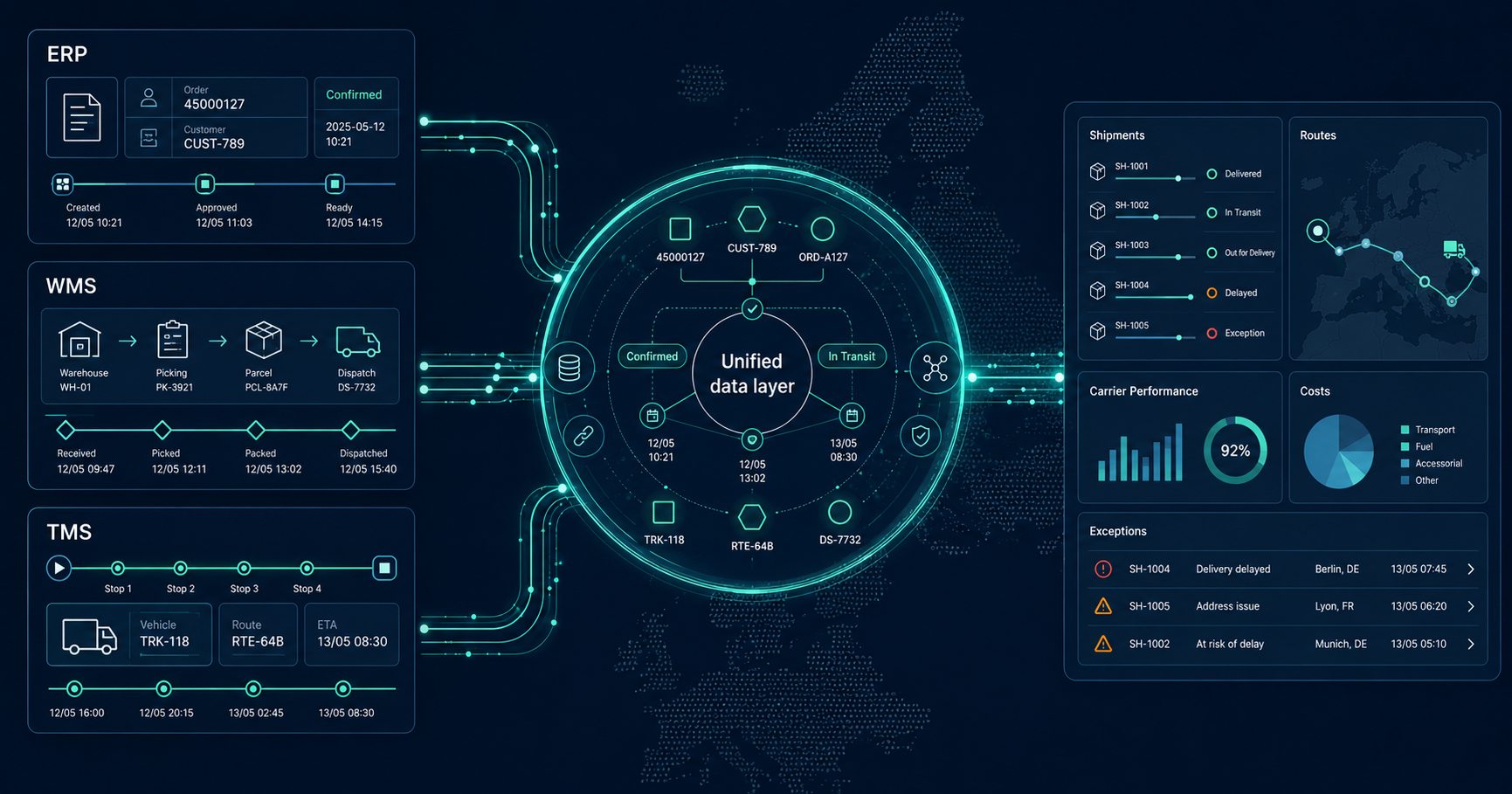The width and height of the screenshot is (1512, 794).
Task: Select the Picking PK-3921 clipboard icon
Action: click(172, 340)
